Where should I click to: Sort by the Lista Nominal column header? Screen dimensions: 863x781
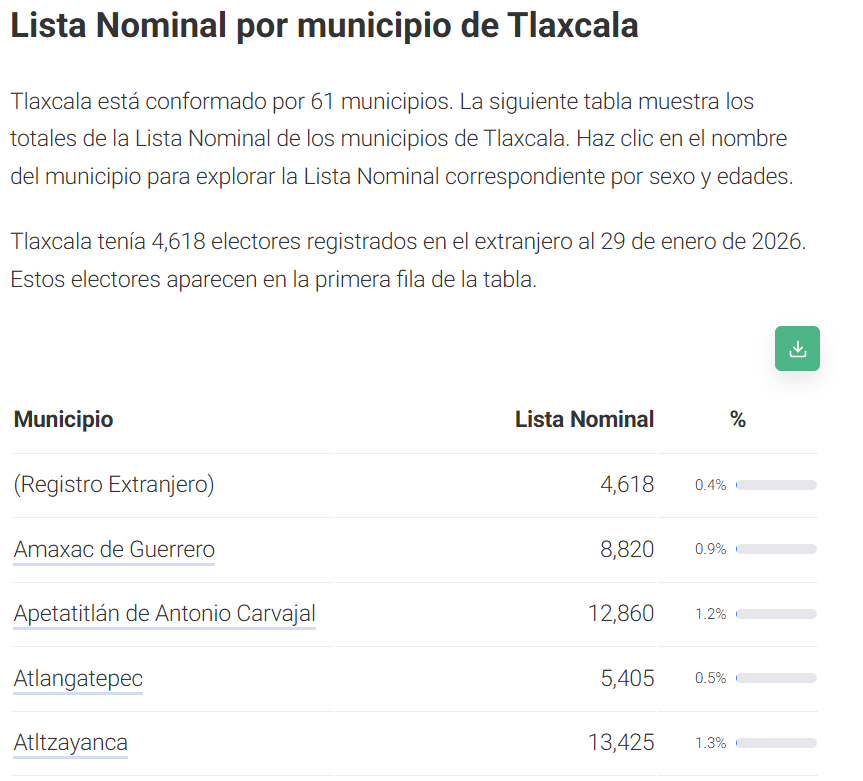coord(585,419)
